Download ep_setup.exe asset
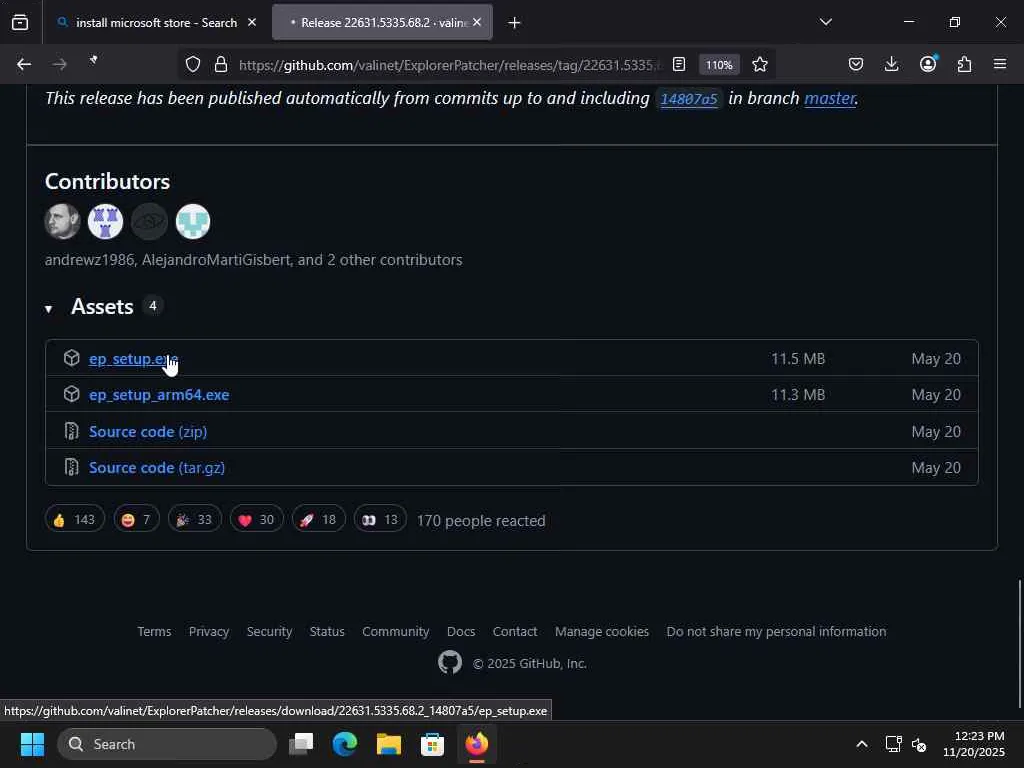 click(x=133, y=359)
